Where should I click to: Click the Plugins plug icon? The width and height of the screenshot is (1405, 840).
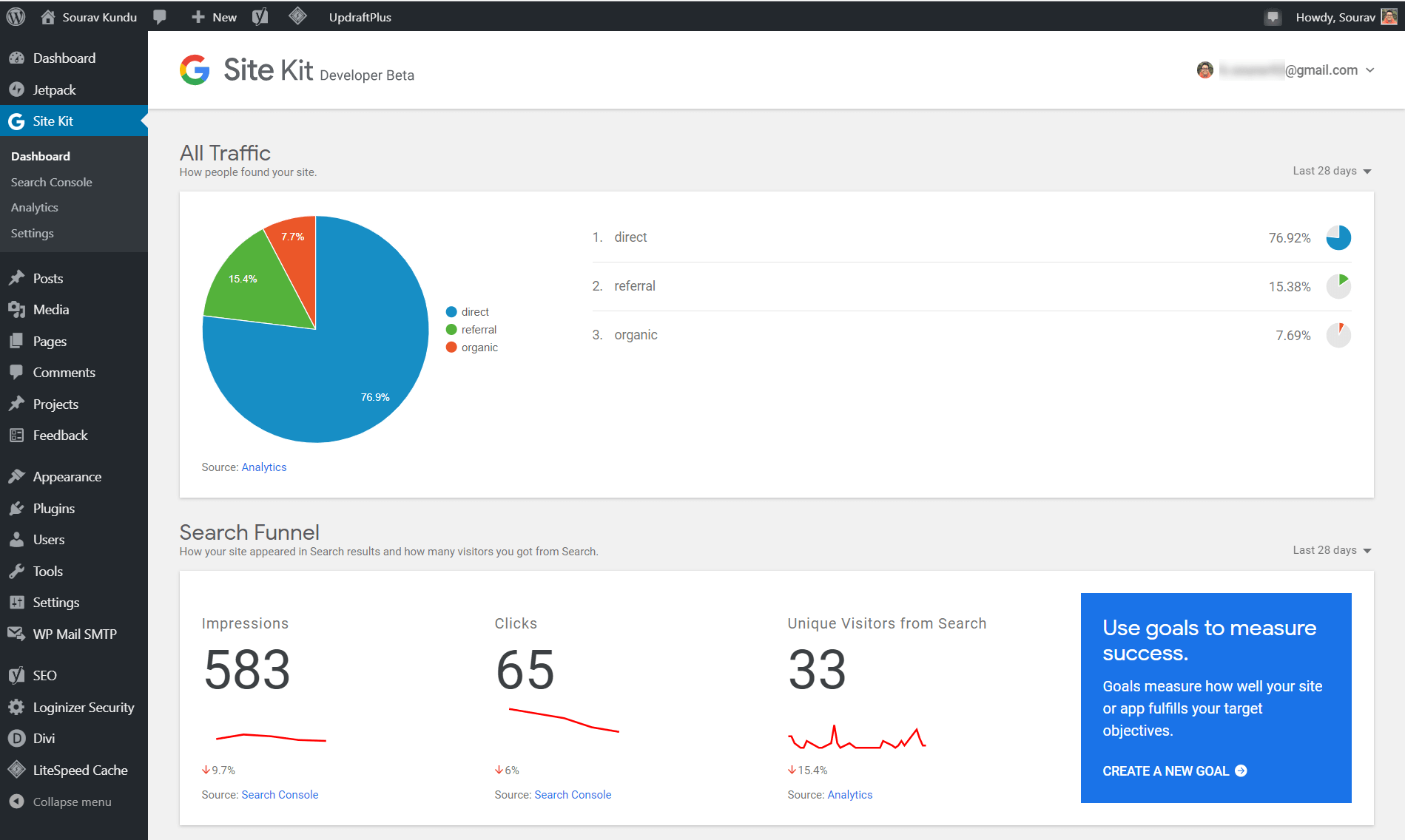tap(16, 508)
